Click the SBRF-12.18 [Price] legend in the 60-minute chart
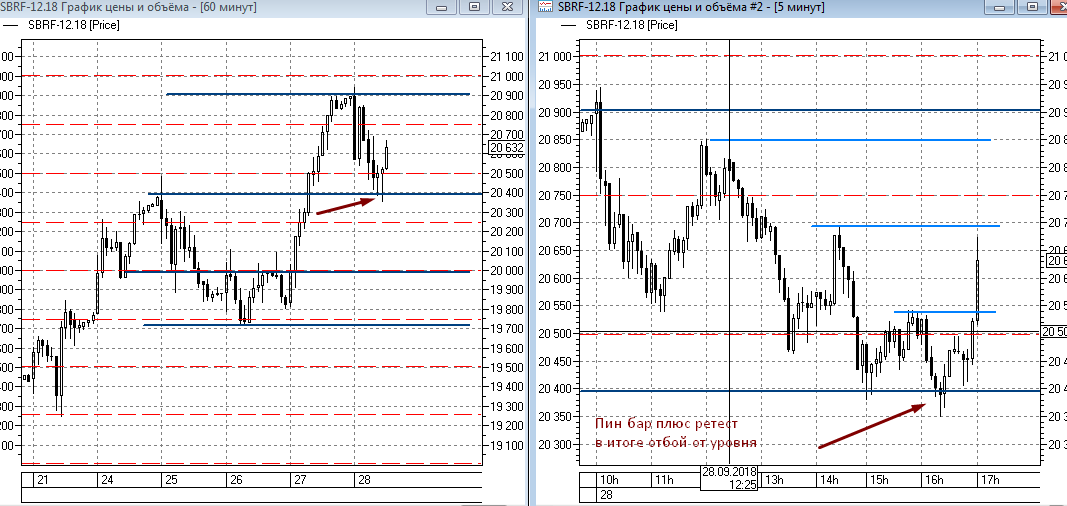 point(71,24)
